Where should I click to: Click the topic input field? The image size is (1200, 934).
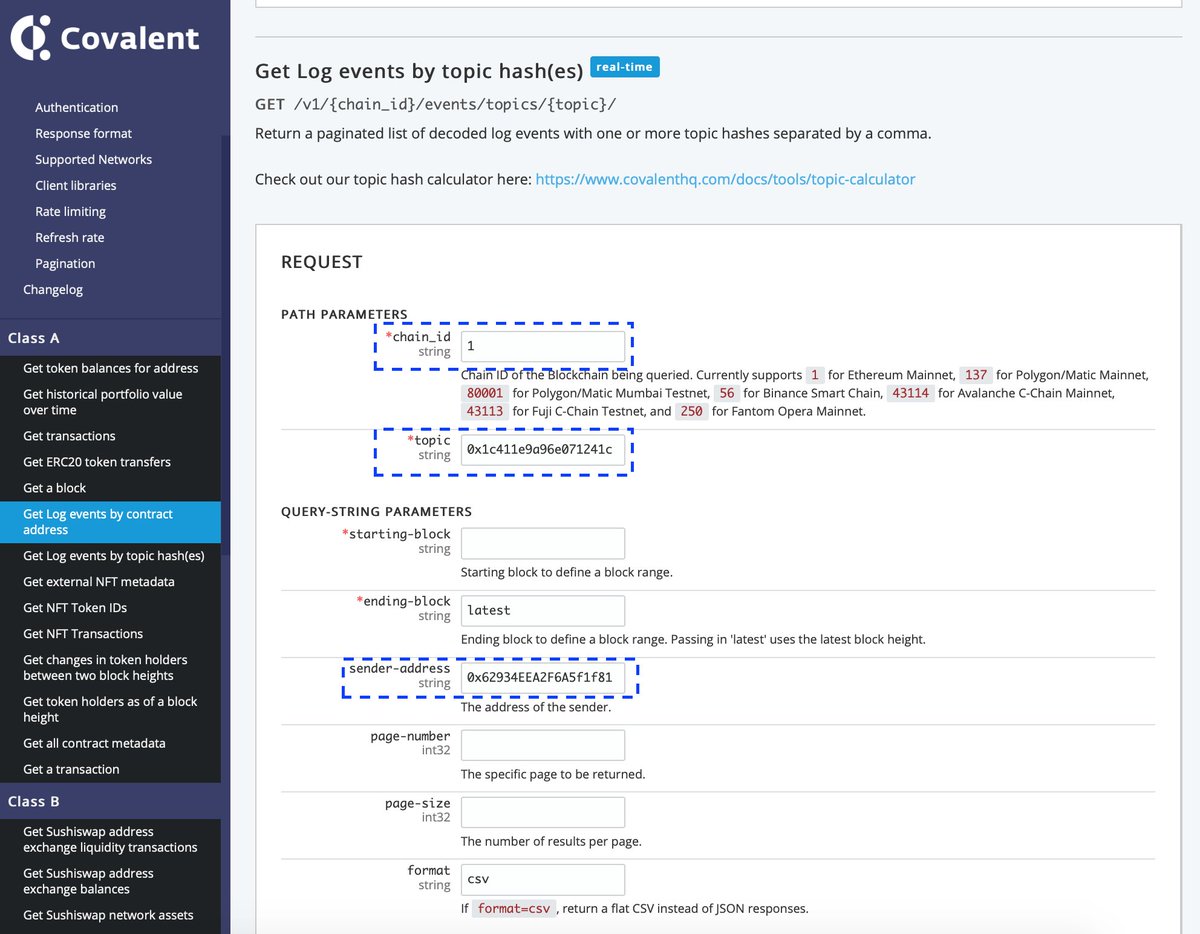(543, 451)
